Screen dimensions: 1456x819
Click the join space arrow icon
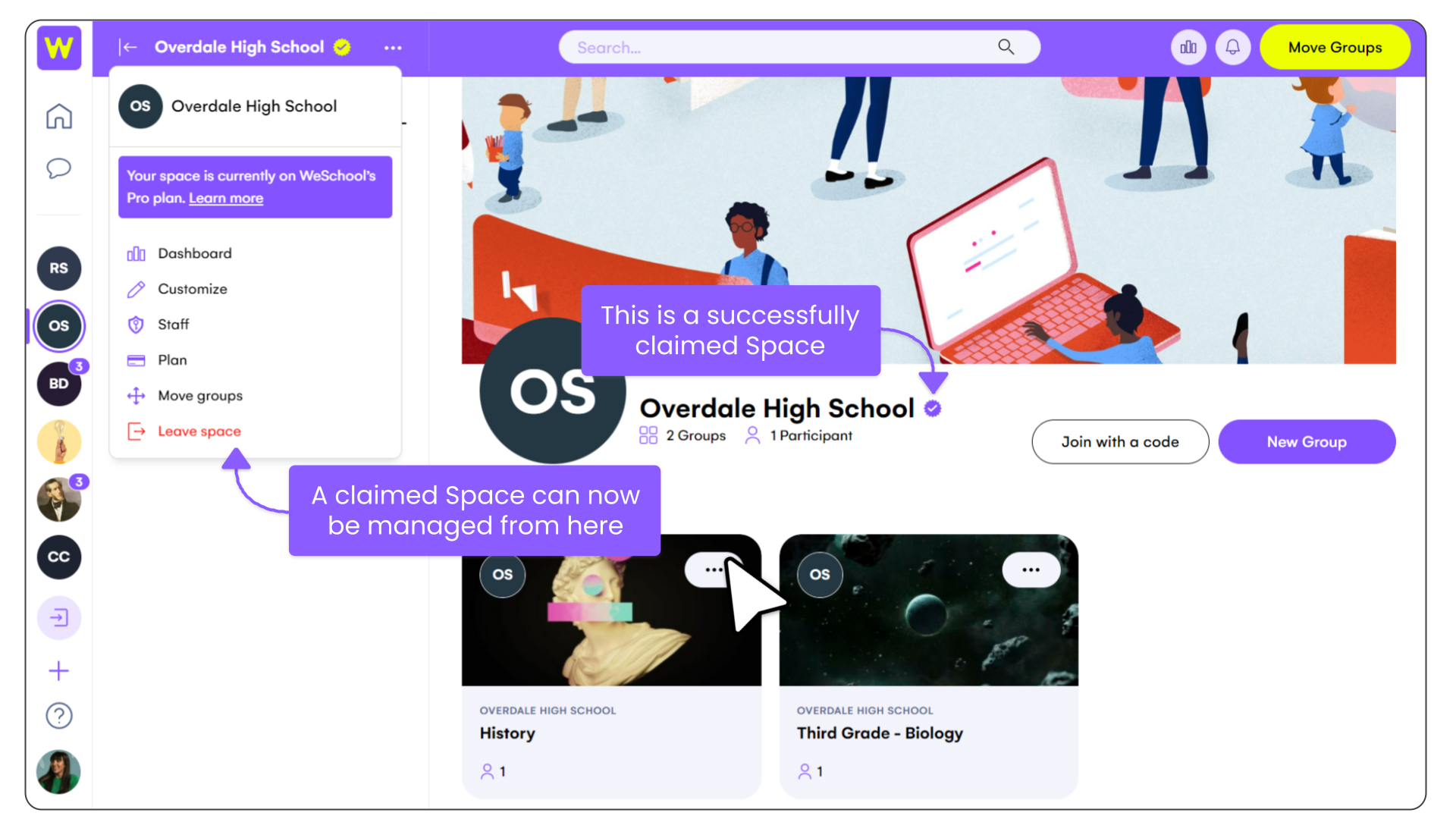click(x=59, y=617)
